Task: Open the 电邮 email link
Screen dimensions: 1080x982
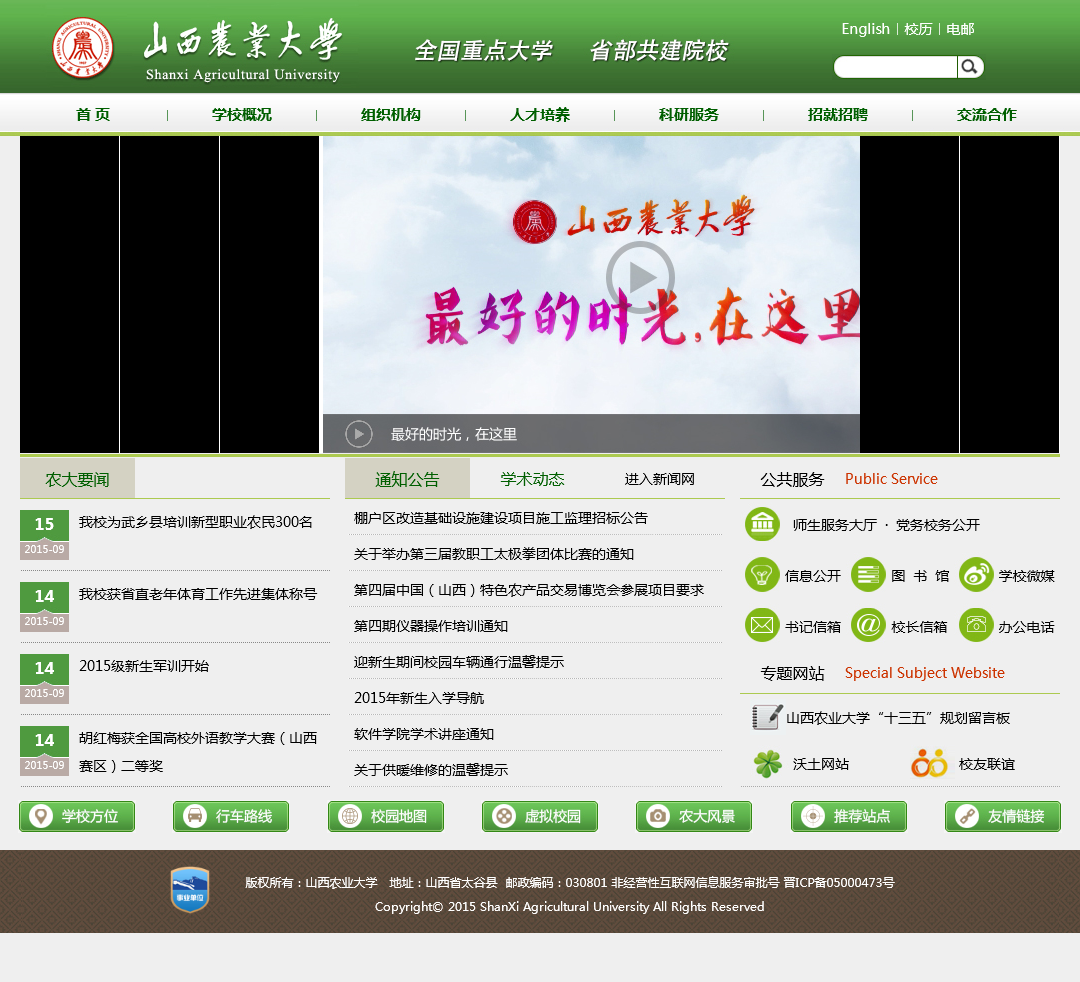Action: point(960,29)
